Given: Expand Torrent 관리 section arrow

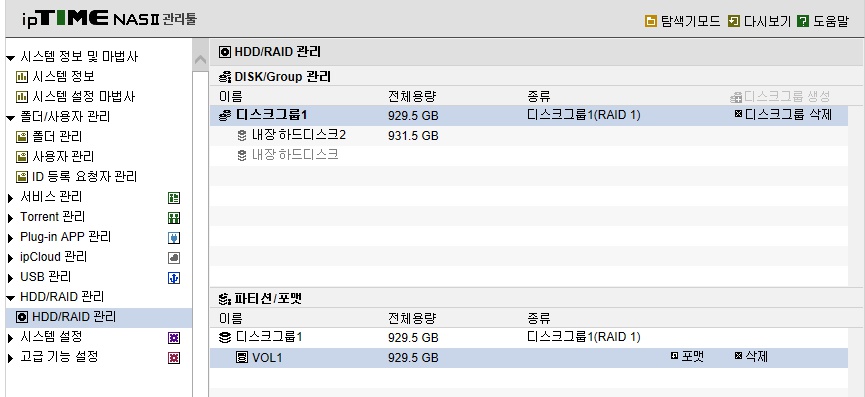Looking at the screenshot, I should pyautogui.click(x=10, y=218).
